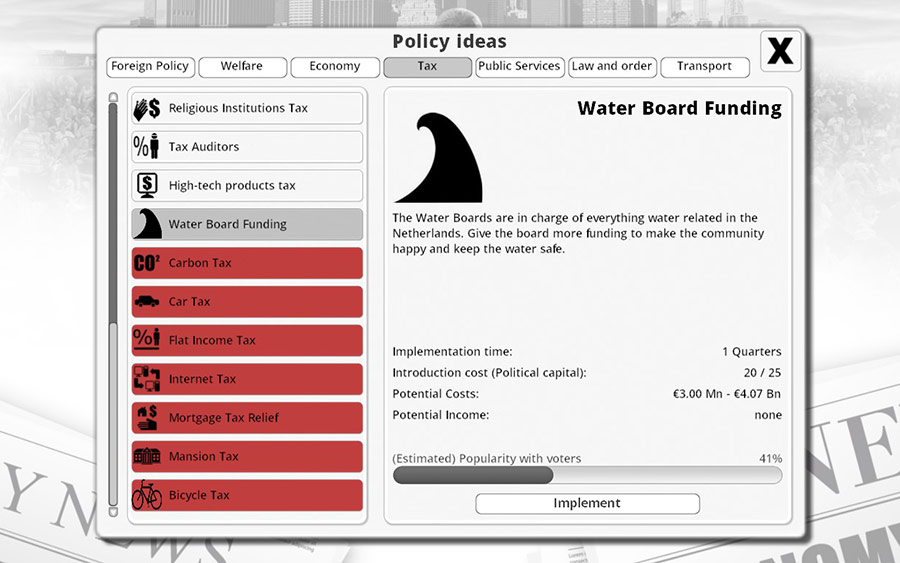Pick the Carbon Tax policy
900x563 pixels.
pos(247,263)
